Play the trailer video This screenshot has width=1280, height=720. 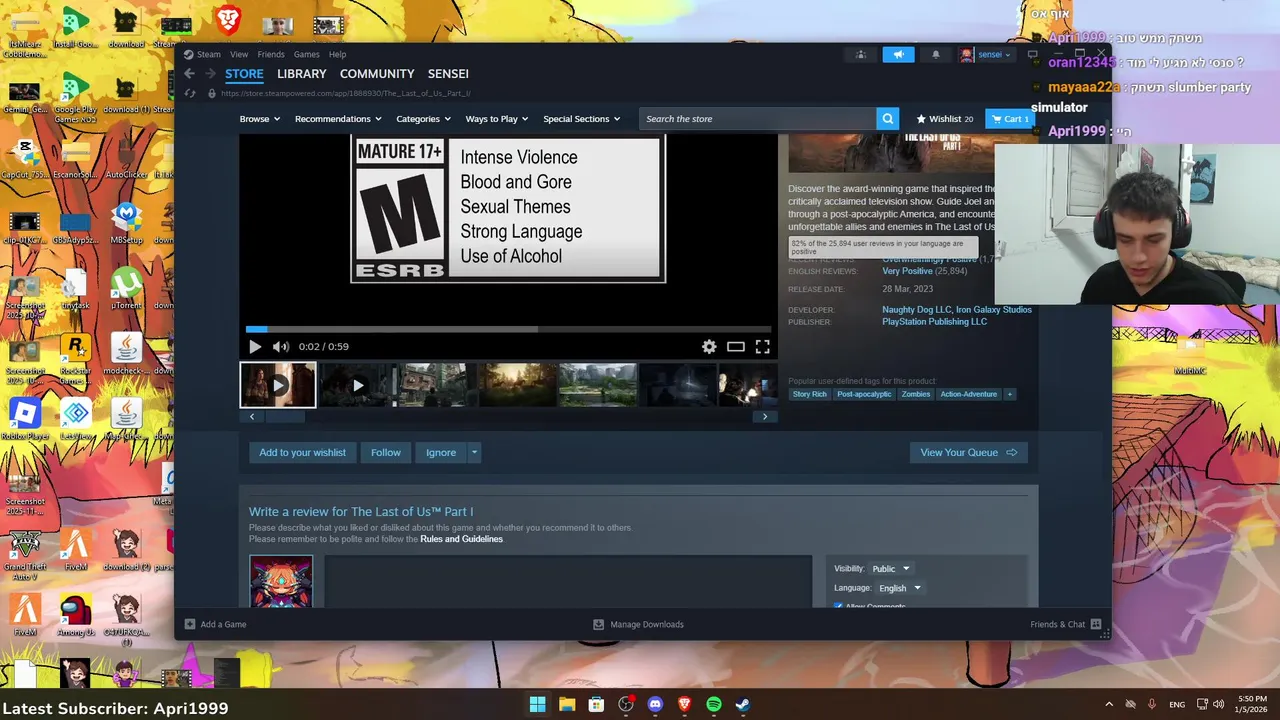255,347
